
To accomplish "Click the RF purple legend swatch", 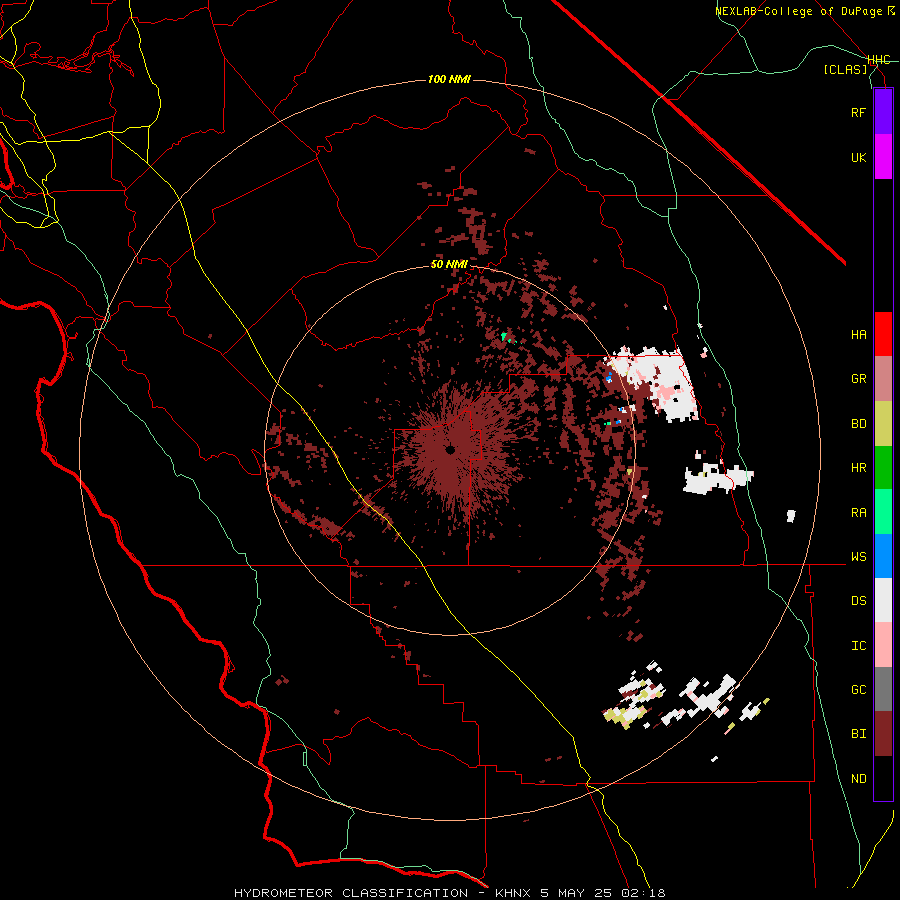I will [883, 112].
